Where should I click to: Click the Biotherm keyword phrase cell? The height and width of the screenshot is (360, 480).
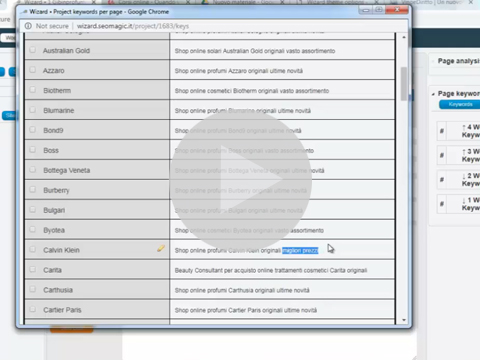pos(282,90)
